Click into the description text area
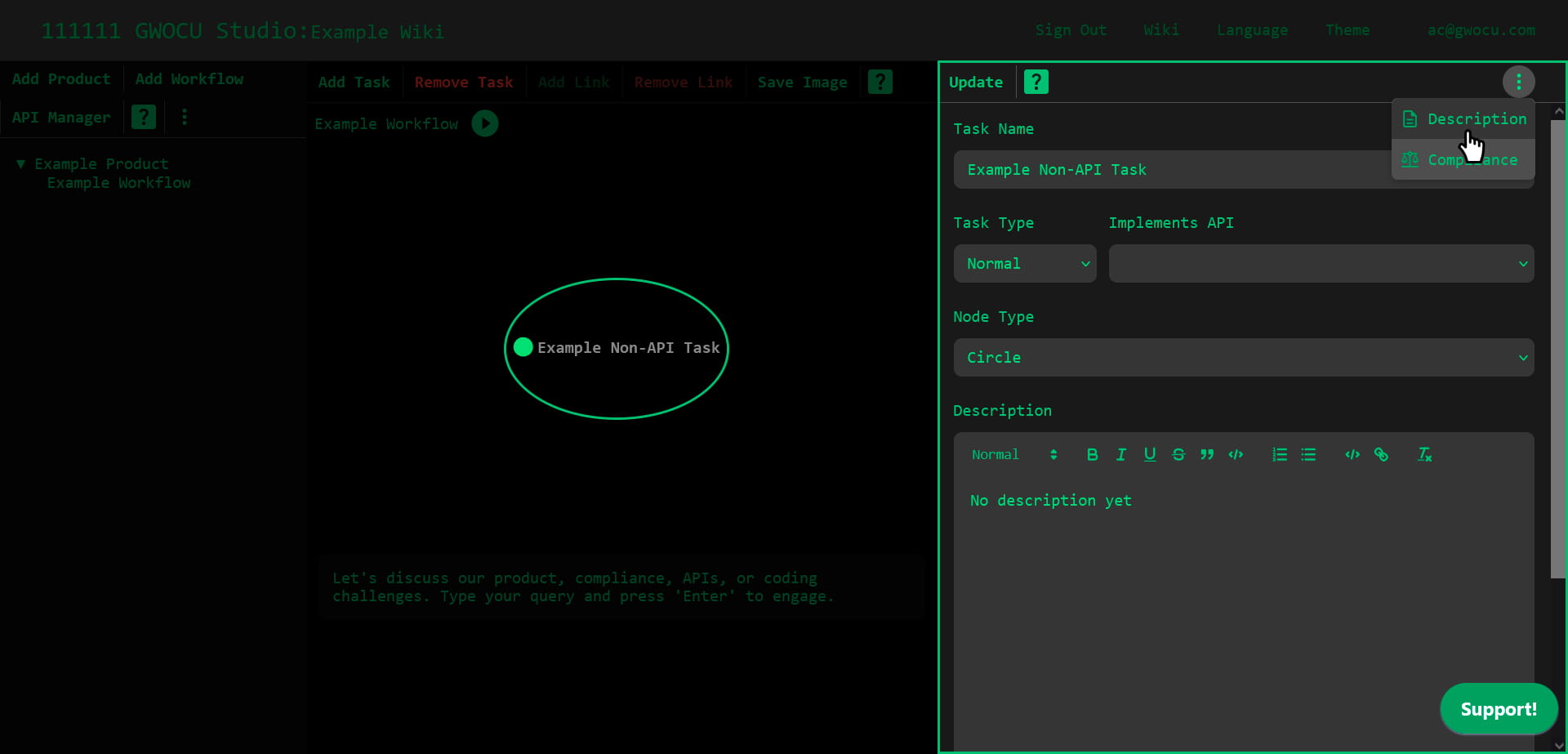Image resolution: width=1568 pixels, height=754 pixels. pos(1244,614)
